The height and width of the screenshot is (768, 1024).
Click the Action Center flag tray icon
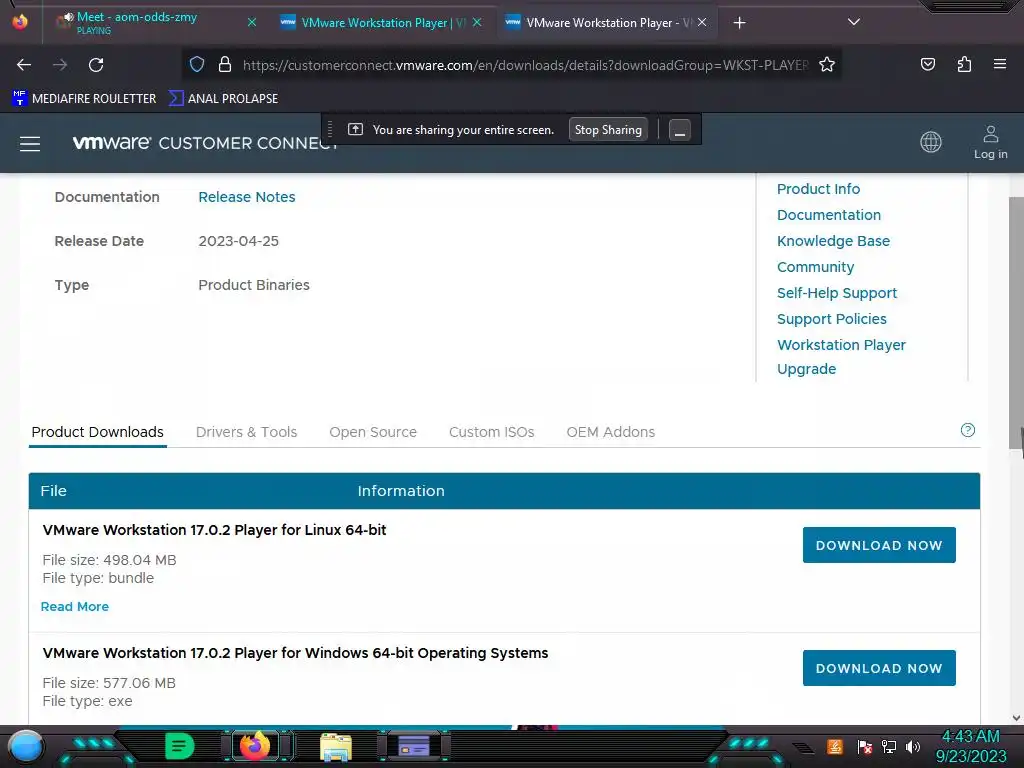click(x=865, y=746)
